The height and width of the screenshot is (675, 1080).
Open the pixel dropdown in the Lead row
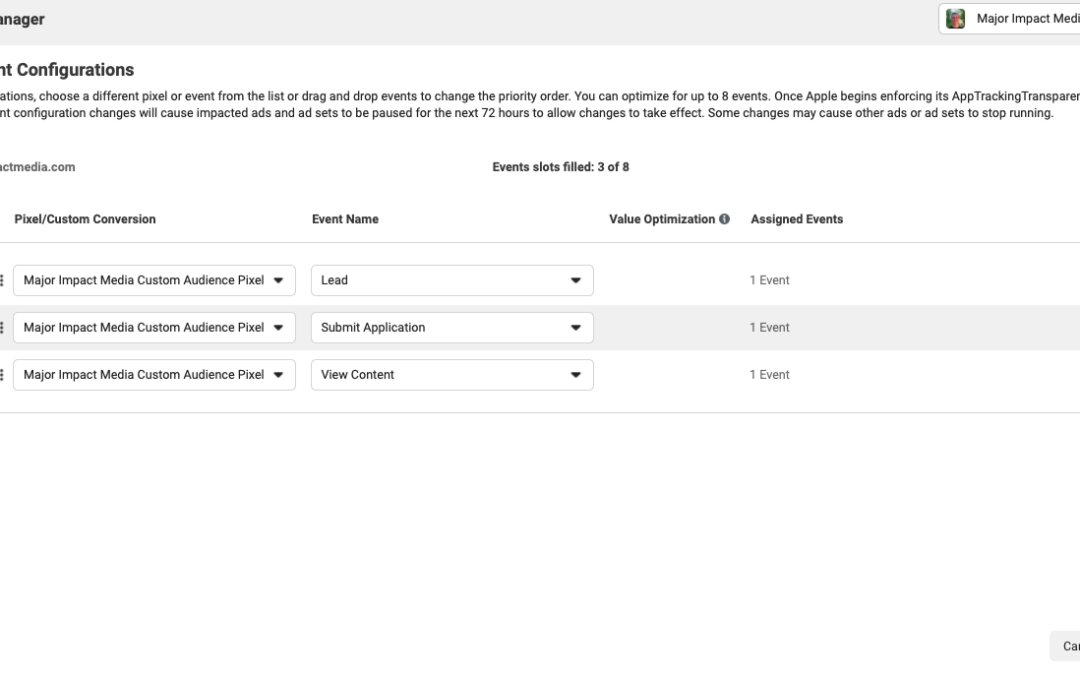tap(154, 280)
